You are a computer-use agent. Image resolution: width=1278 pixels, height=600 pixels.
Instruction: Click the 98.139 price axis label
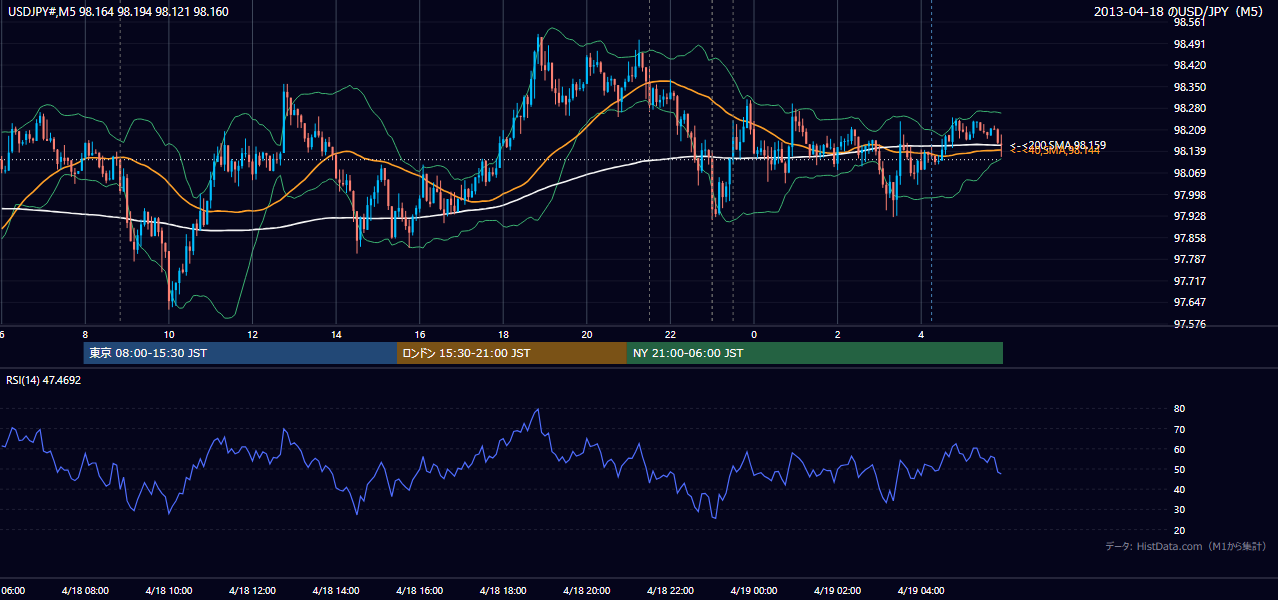click(x=1189, y=151)
